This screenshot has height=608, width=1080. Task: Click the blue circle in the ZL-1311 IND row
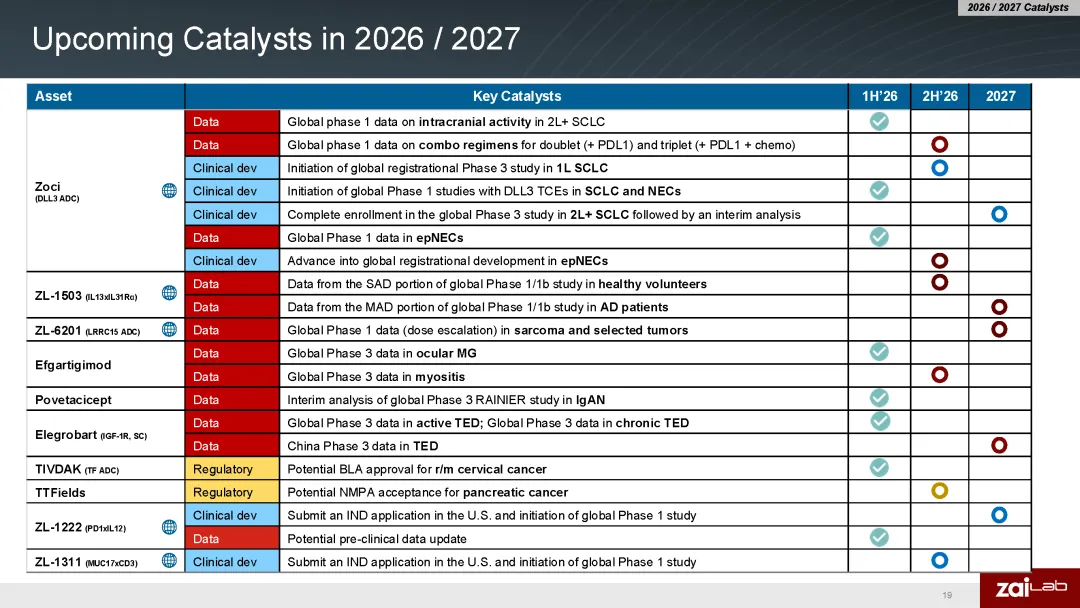pyautogui.click(x=939, y=560)
